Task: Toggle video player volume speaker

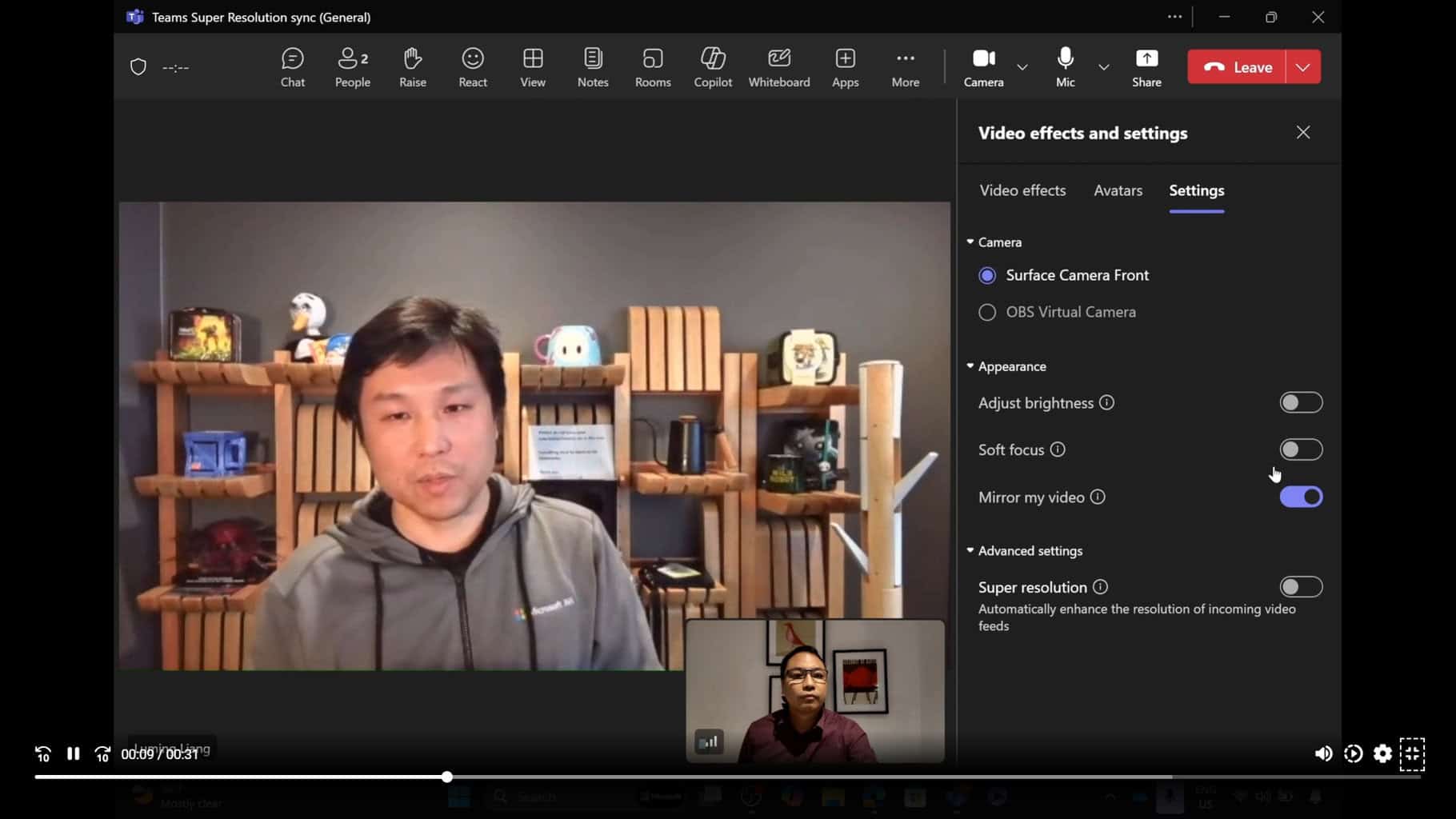Action: (x=1323, y=753)
